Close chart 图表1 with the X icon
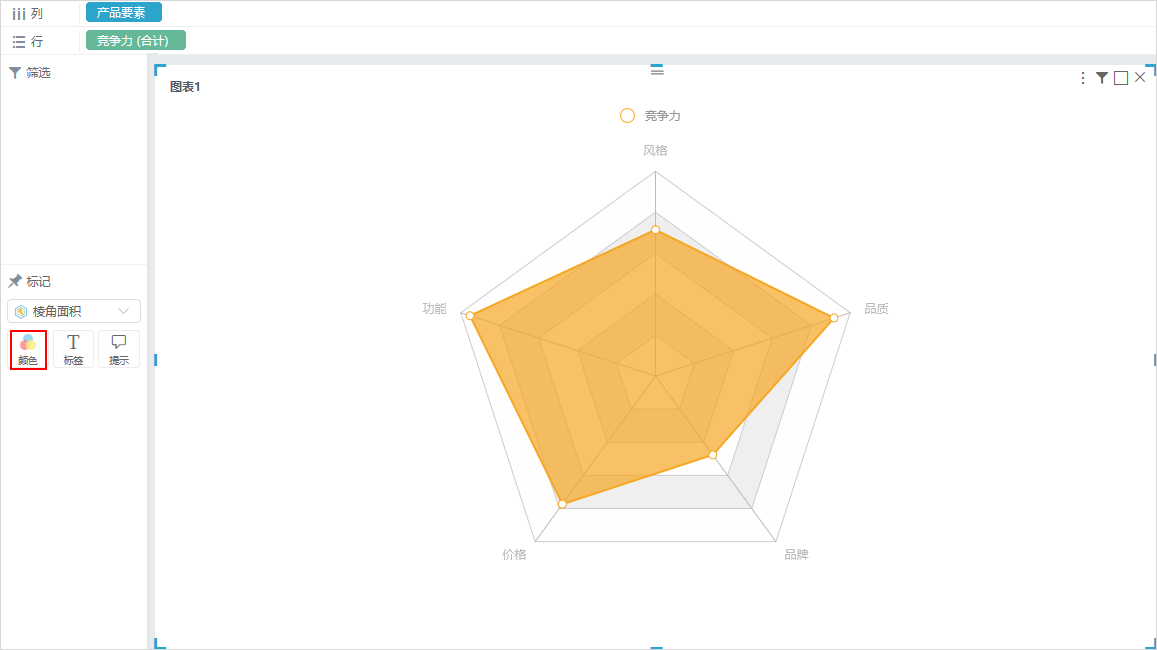 tap(1140, 77)
